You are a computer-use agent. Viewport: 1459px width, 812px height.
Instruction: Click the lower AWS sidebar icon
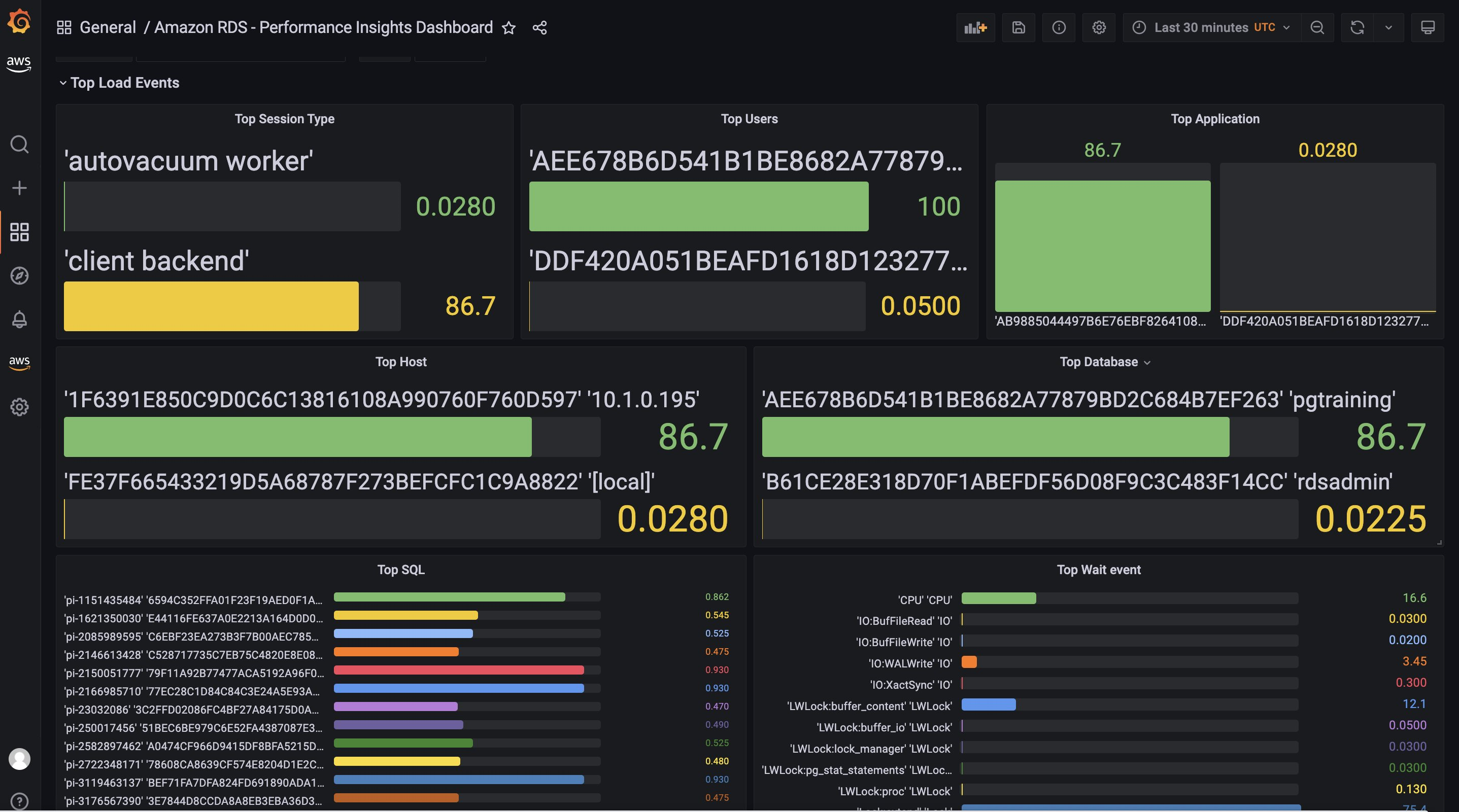[19, 363]
